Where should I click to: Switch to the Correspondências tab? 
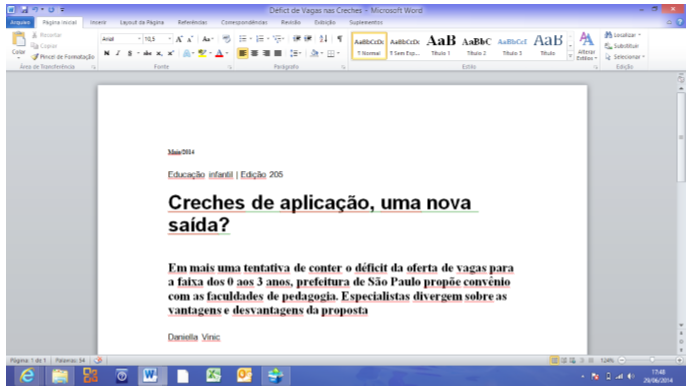[244, 22]
